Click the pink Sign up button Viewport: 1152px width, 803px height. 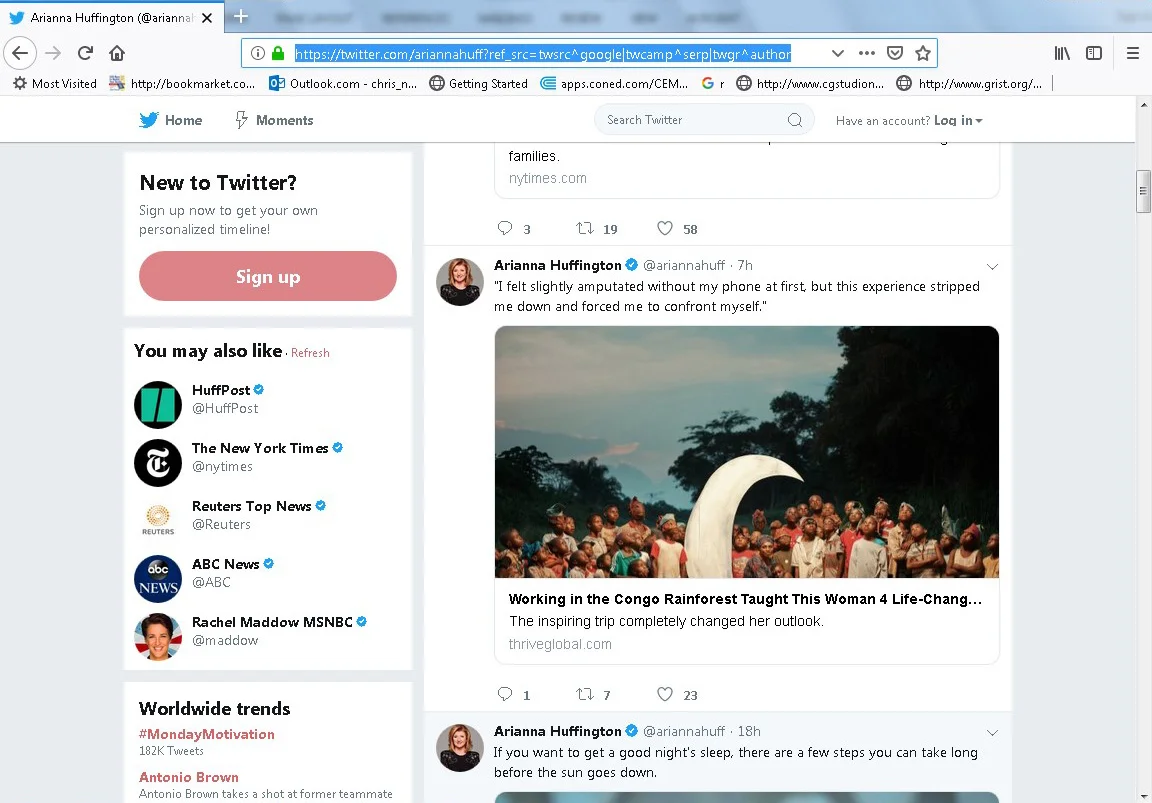coord(267,276)
